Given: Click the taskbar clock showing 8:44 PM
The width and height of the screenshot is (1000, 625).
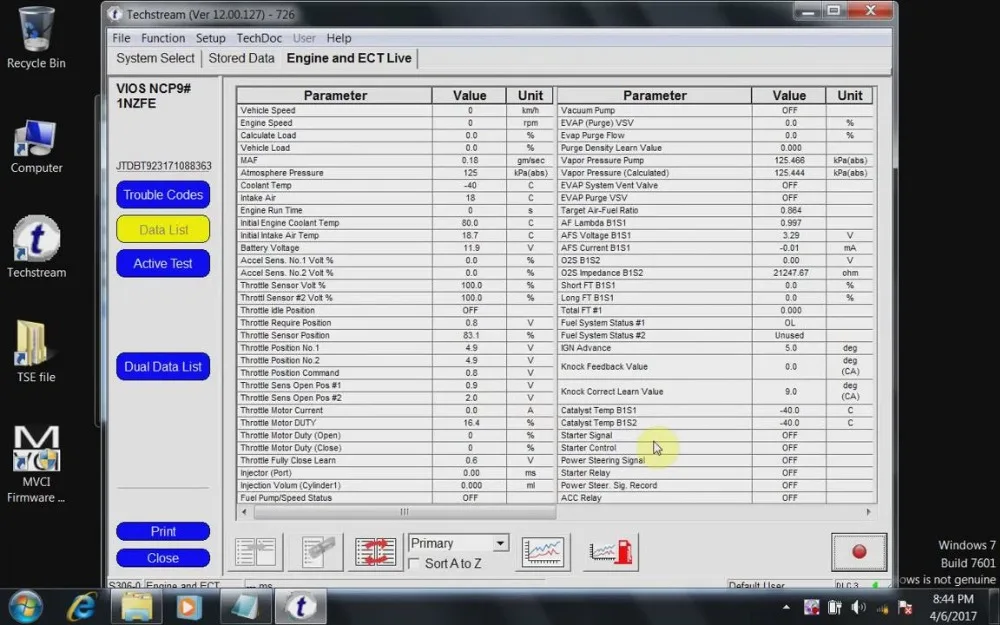Looking at the screenshot, I should (x=953, y=607).
